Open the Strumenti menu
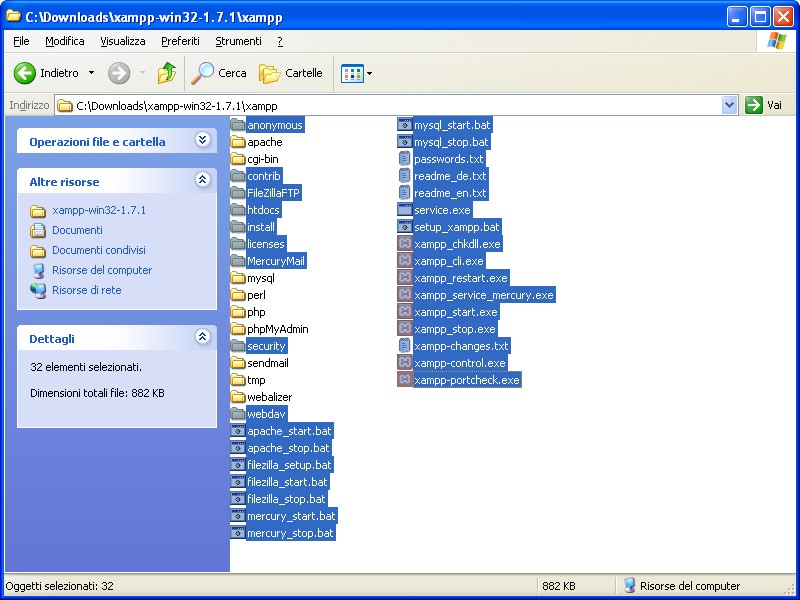This screenshot has height=600, width=800. tap(238, 41)
